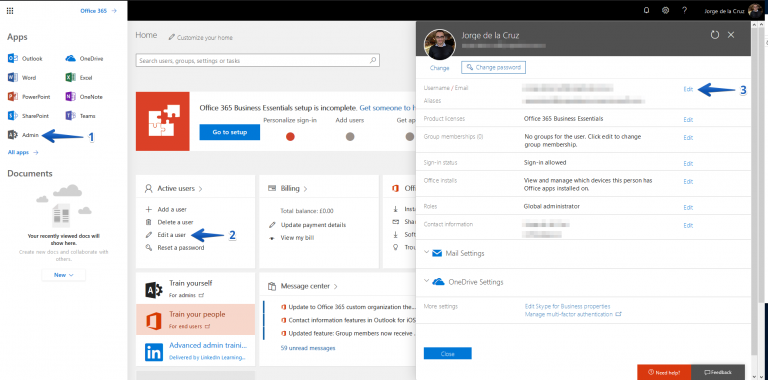This screenshot has height=380, width=768.
Task: Open the app launcher waffle icon
Action: coord(10,10)
